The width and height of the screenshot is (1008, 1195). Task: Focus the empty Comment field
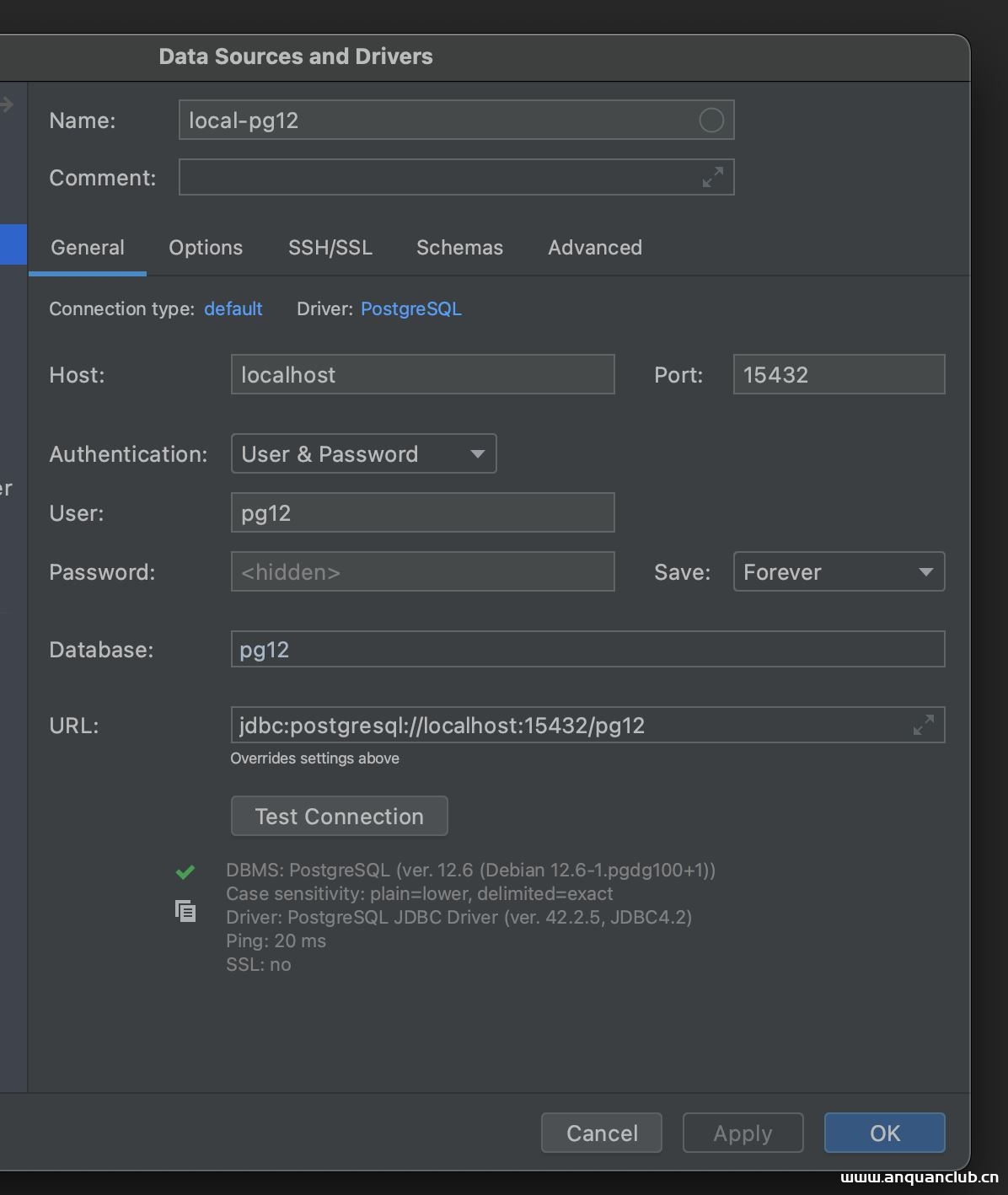click(x=457, y=177)
